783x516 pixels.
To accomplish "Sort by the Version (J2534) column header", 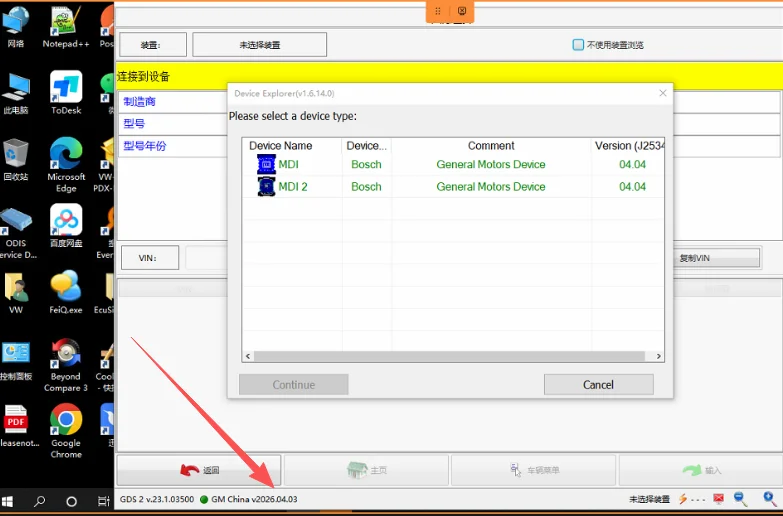I will pyautogui.click(x=628, y=145).
